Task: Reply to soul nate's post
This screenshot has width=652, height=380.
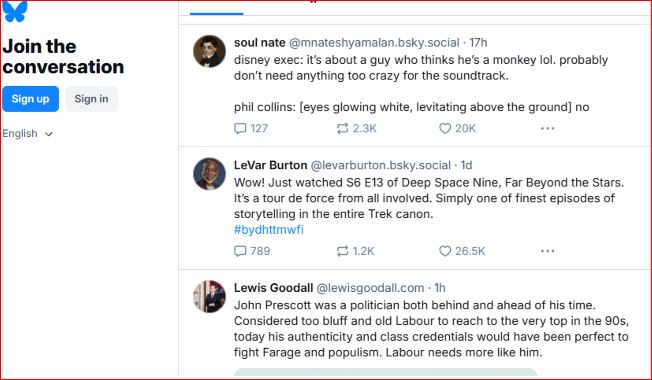Action: coord(251,128)
